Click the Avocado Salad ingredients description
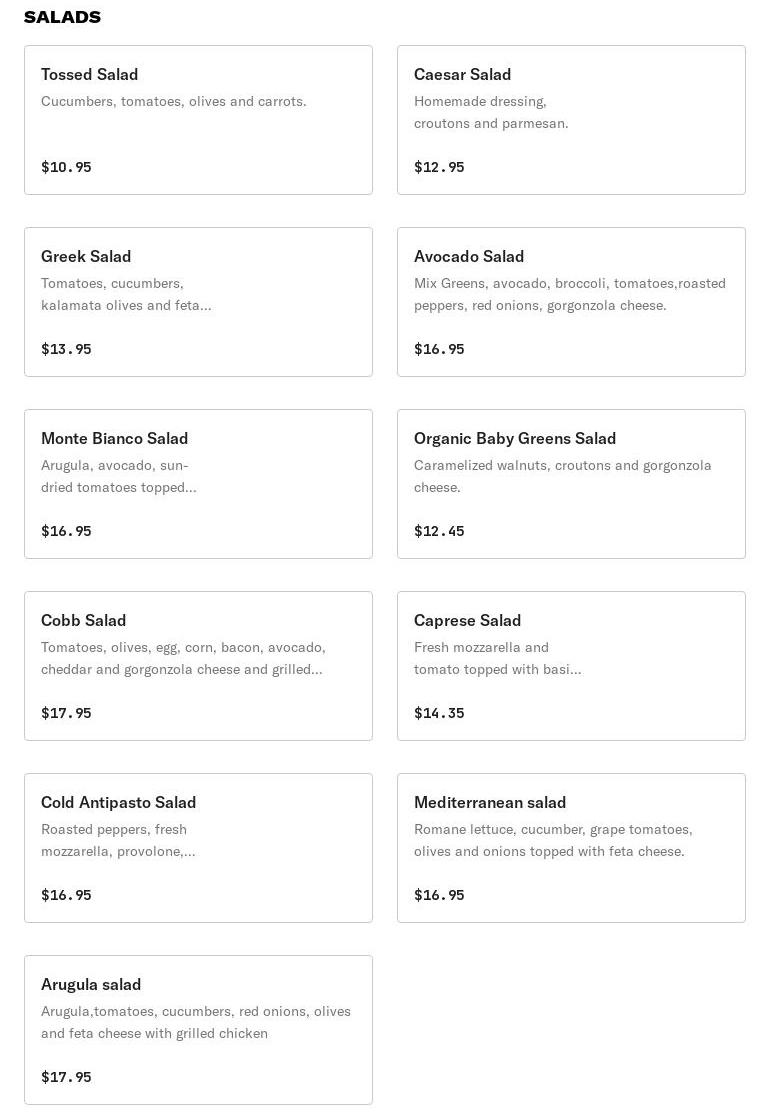The width and height of the screenshot is (770, 1115). tap(570, 295)
